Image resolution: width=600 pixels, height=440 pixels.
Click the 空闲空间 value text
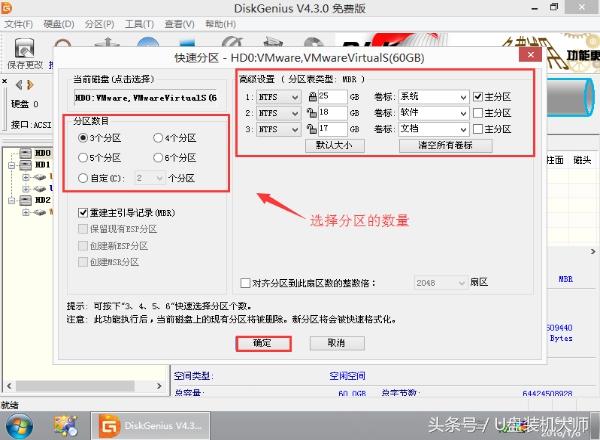tap(347, 376)
